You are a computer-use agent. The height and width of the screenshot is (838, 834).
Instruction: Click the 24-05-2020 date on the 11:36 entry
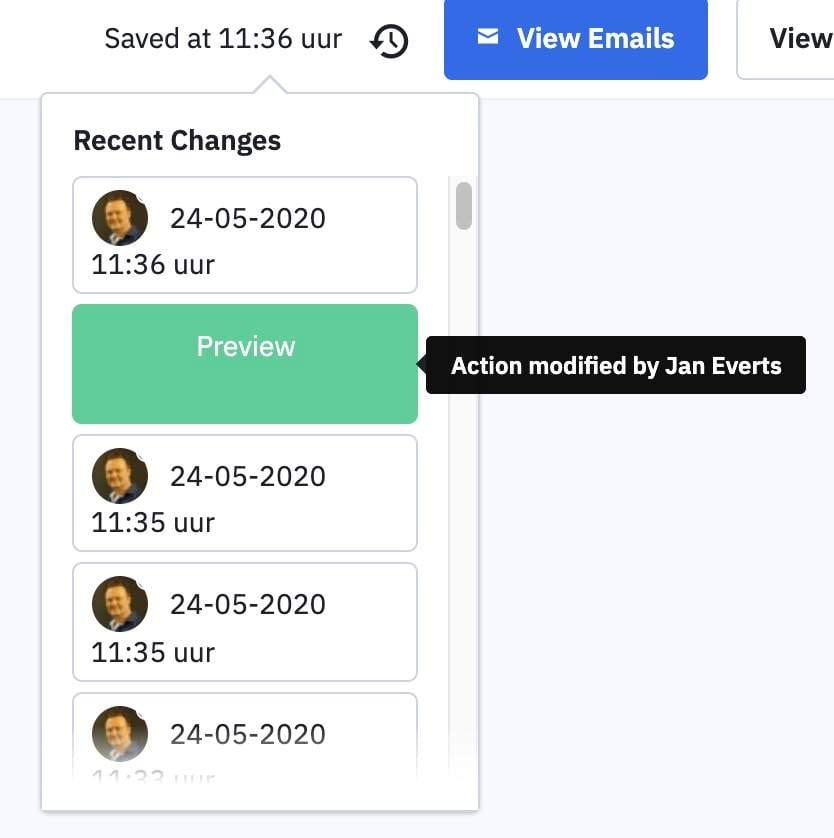pos(247,218)
